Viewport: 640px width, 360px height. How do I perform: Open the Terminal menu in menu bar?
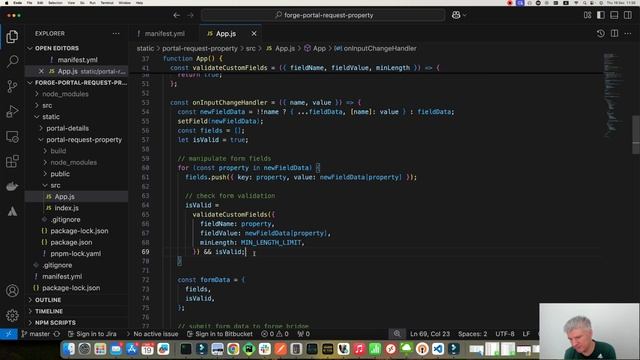[107, 3]
